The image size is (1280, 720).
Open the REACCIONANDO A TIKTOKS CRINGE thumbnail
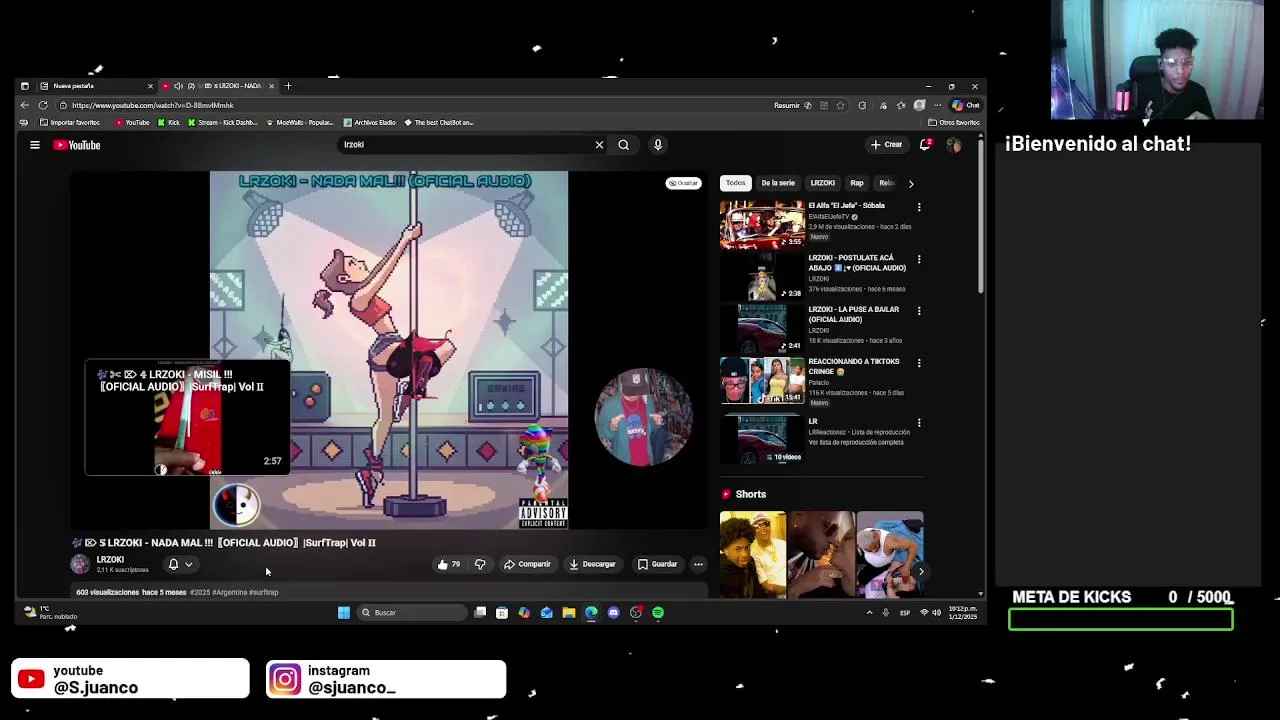(762, 380)
